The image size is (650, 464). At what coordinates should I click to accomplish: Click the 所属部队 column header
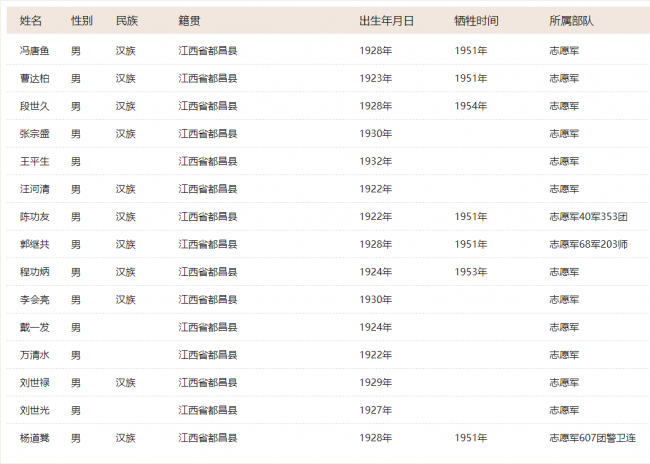click(x=572, y=20)
